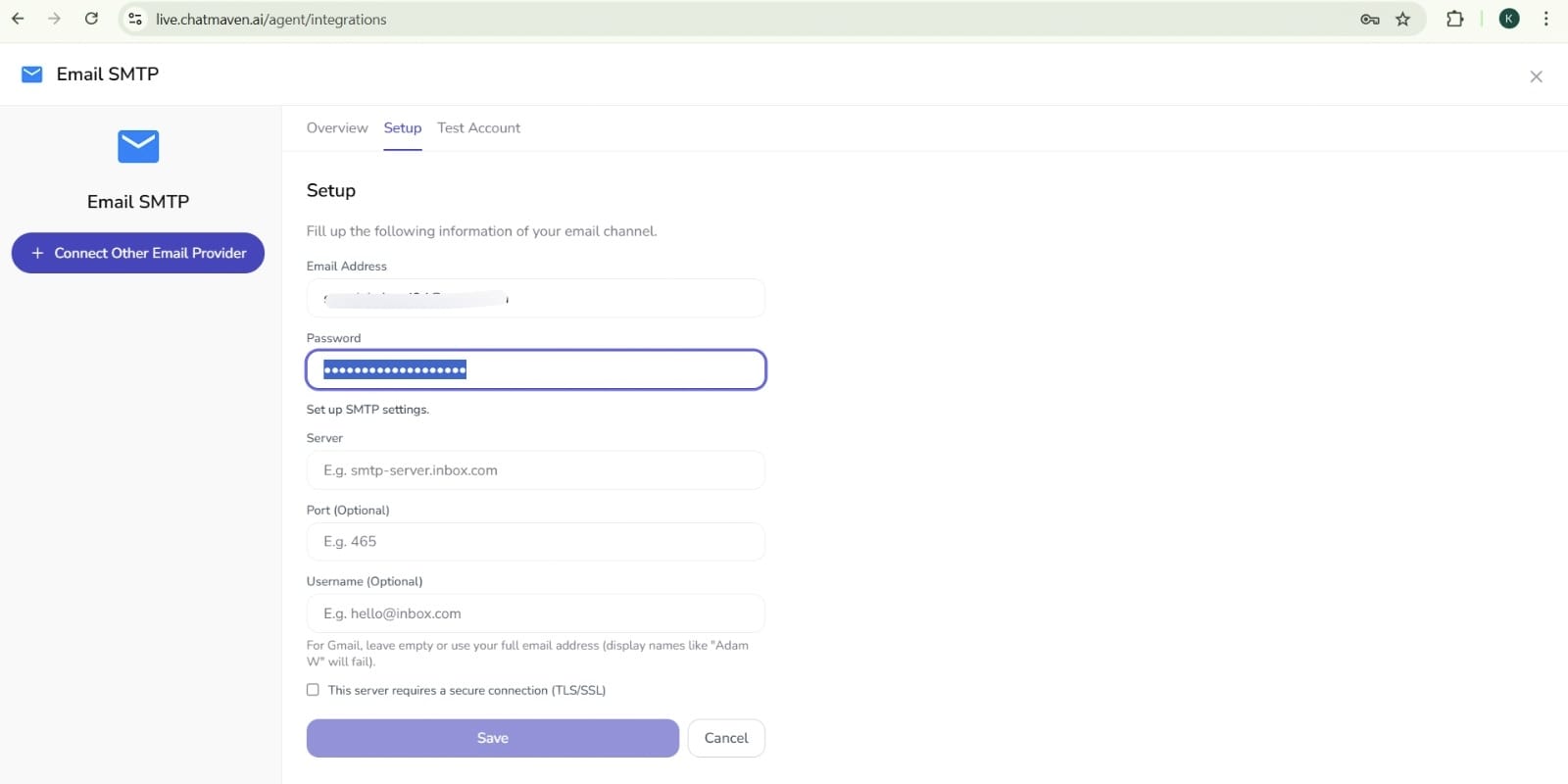Focus the Server input field
1568x784 pixels.
(x=535, y=470)
